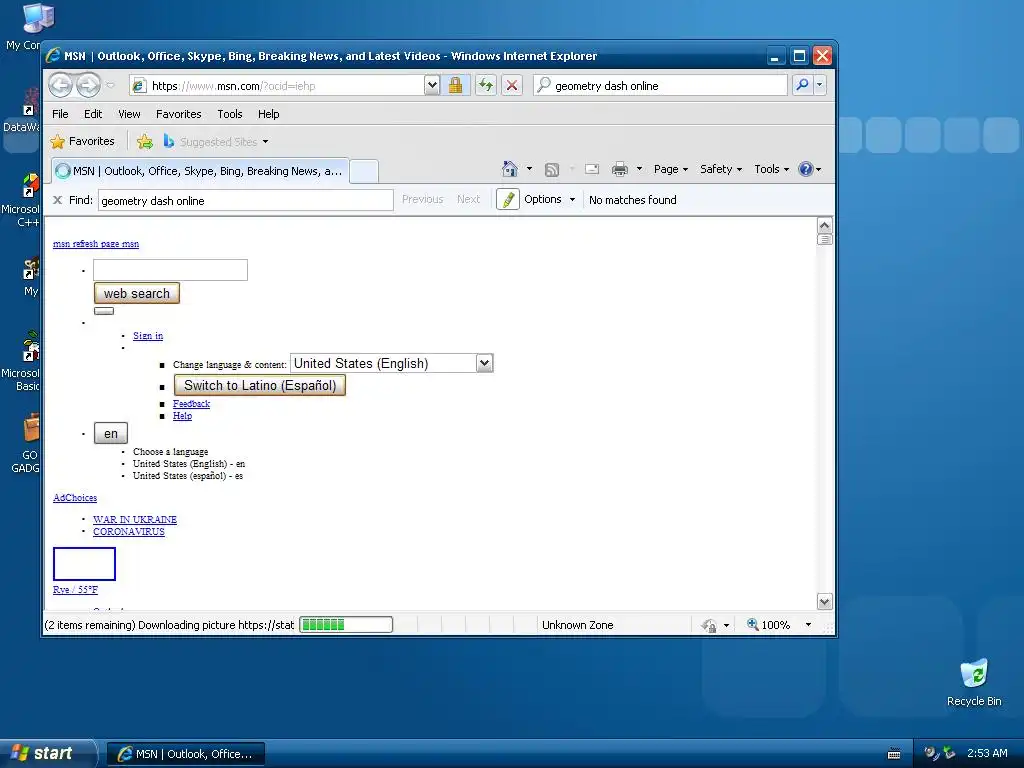Click the Feedback link

(191, 404)
